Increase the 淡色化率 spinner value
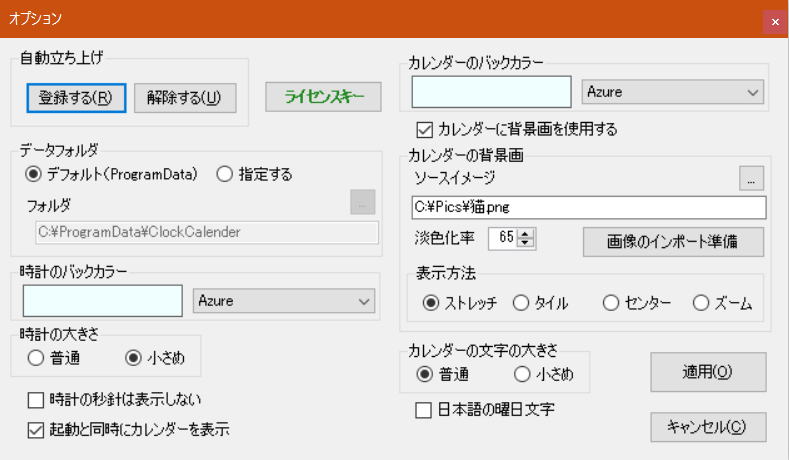 tap(525, 234)
